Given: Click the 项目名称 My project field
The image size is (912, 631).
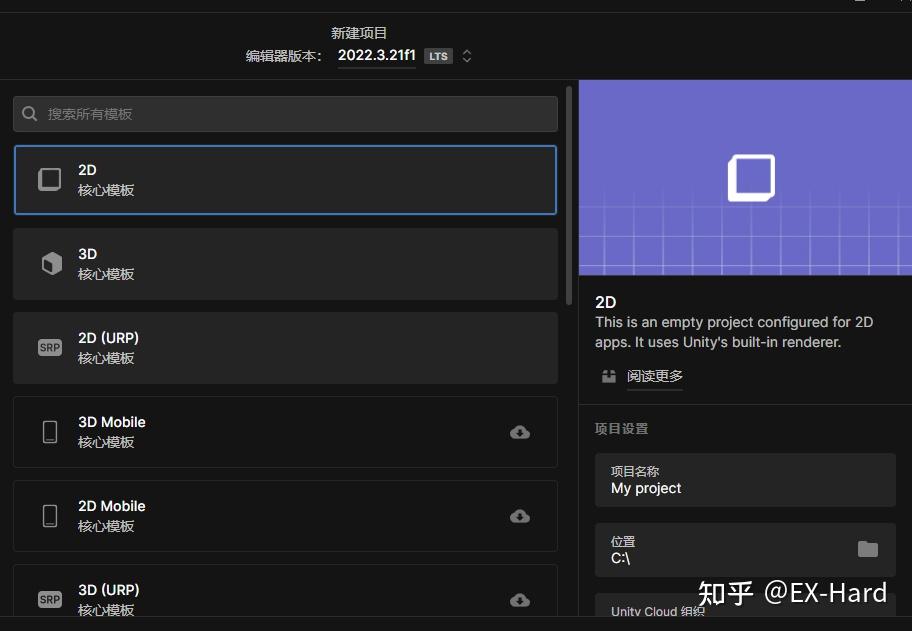Looking at the screenshot, I should (x=745, y=480).
